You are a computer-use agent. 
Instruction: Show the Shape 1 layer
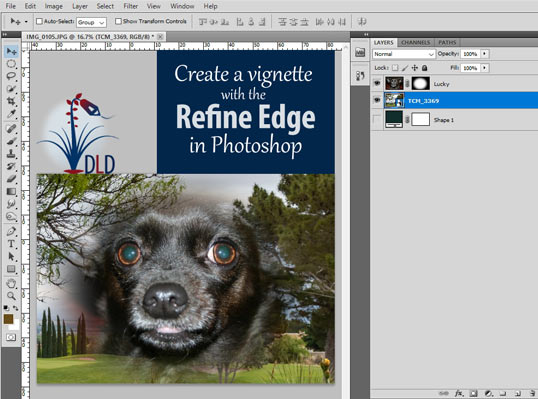click(x=377, y=119)
